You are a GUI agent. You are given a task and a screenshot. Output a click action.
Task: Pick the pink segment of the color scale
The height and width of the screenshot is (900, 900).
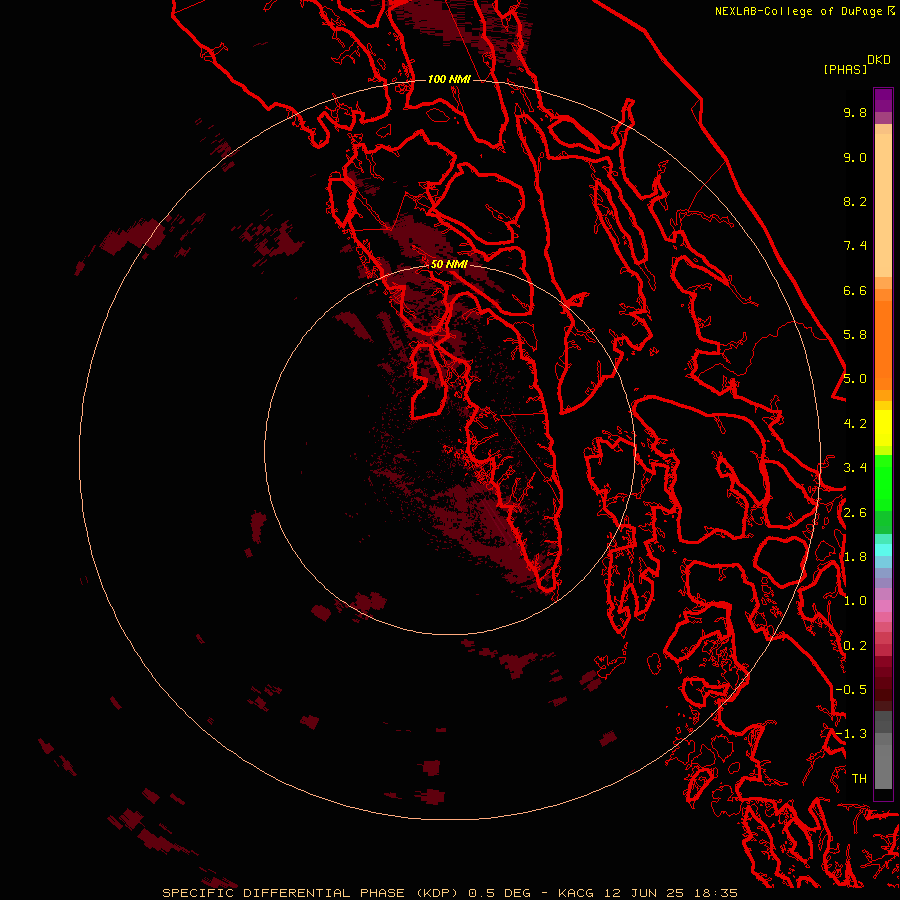(883, 606)
